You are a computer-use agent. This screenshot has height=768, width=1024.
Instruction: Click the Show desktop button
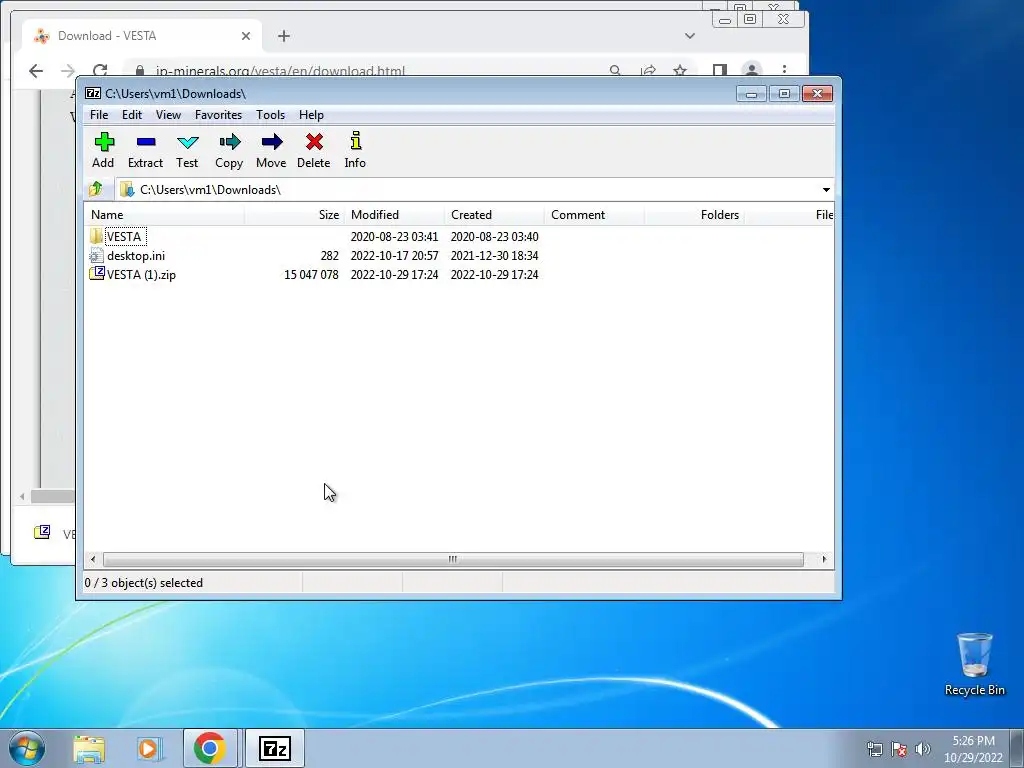click(x=1017, y=748)
